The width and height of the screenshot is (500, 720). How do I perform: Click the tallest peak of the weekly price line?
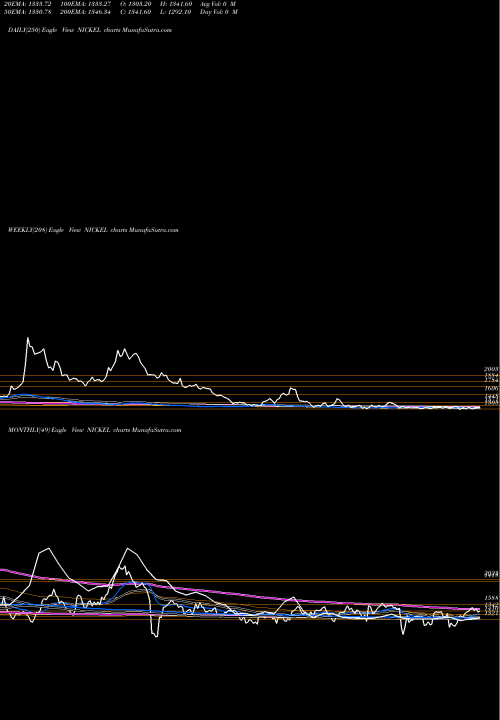click(28, 338)
